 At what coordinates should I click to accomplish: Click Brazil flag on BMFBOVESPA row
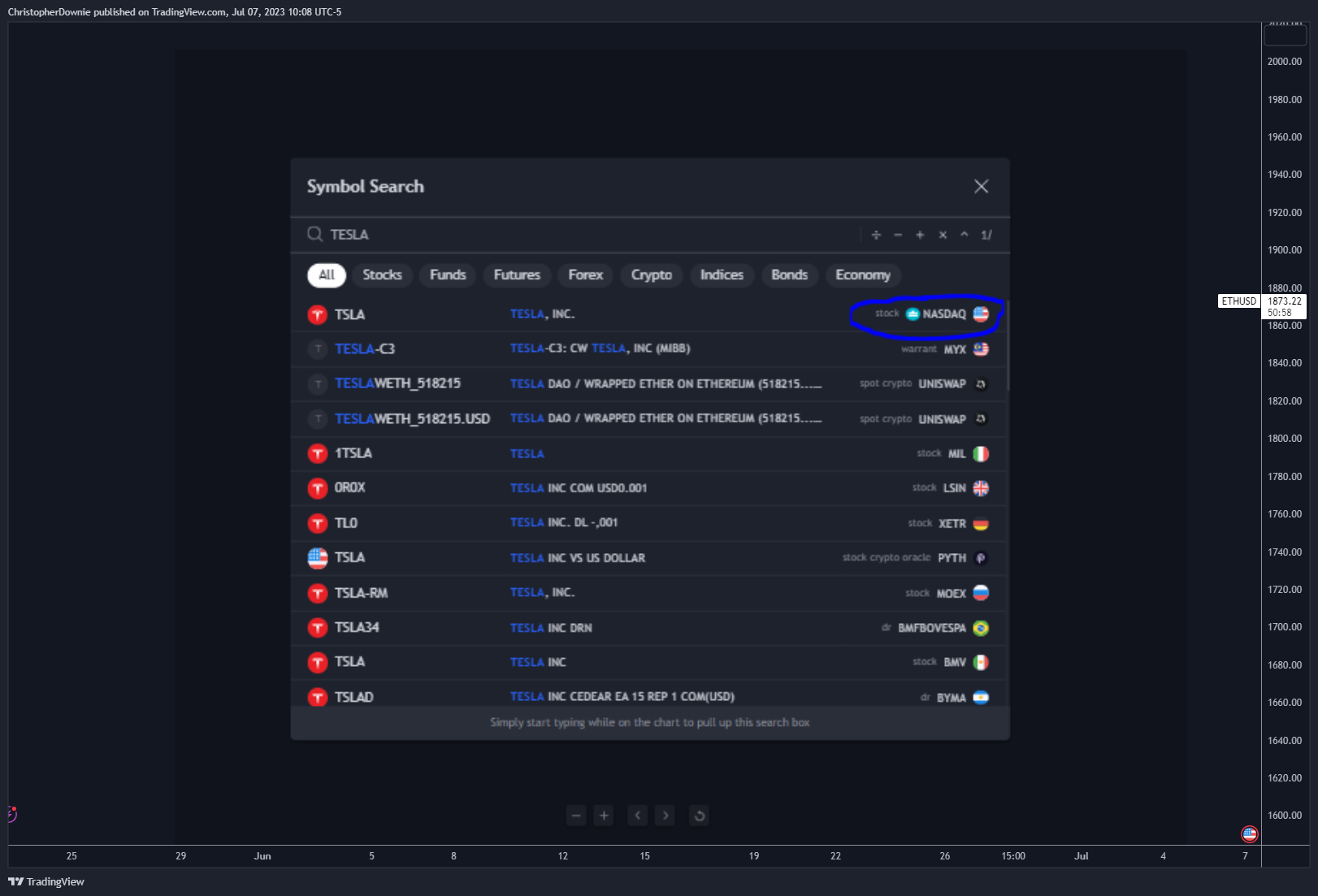pyautogui.click(x=981, y=628)
